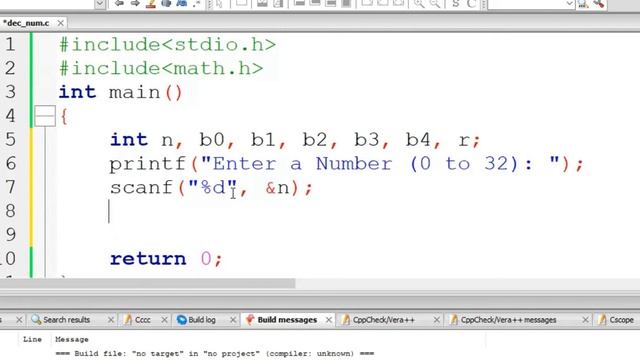Click the editor horizontal scrollbar thumb
This screenshot has width=640, height=360.
click(147, 283)
